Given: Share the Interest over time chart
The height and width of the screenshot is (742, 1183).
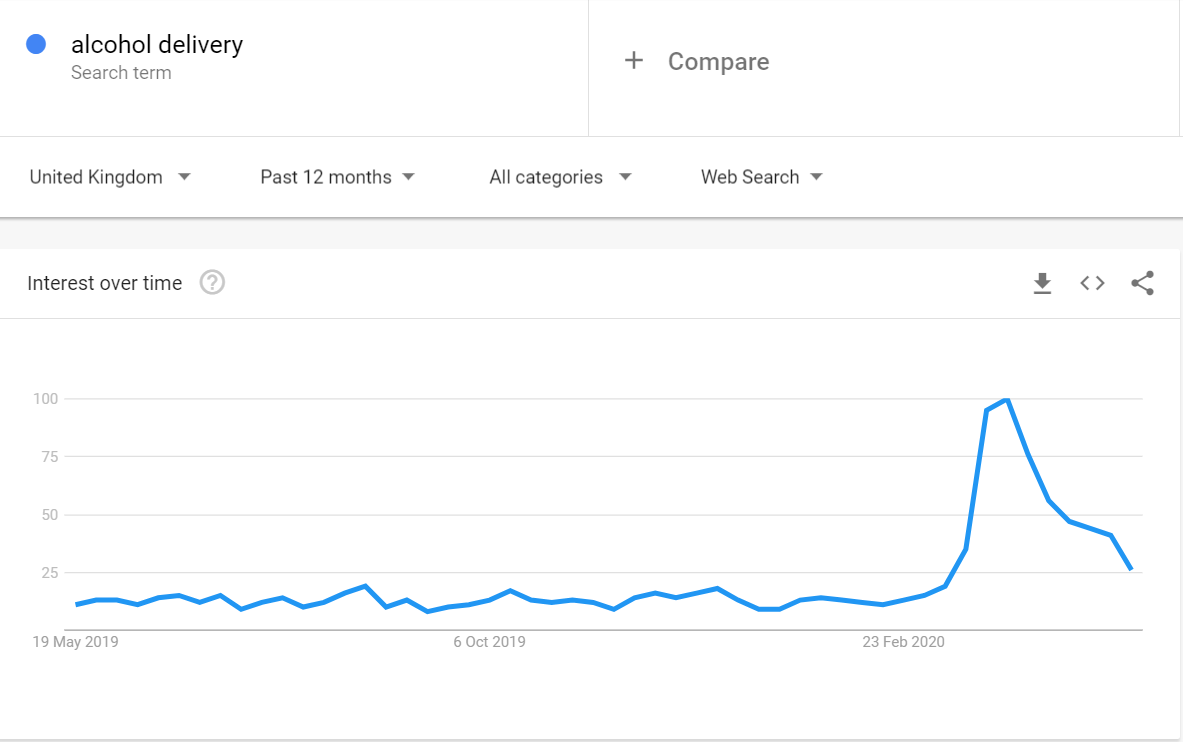Looking at the screenshot, I should coord(1142,284).
